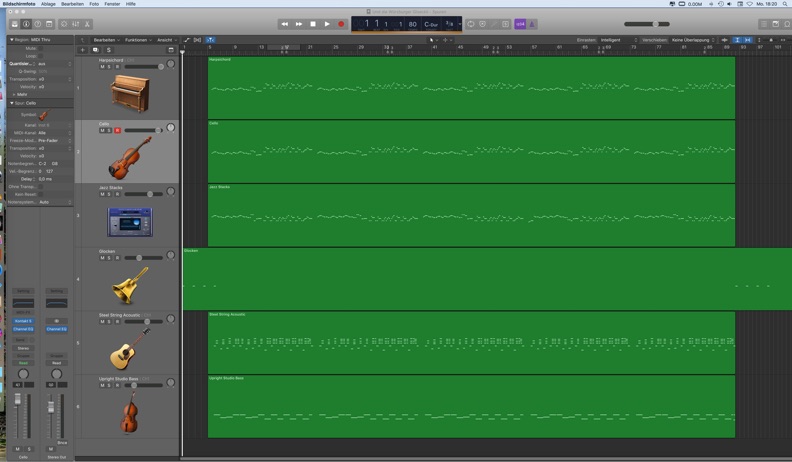Open the Verschieben Keine Überlappung dropdown
Image resolution: width=792 pixels, height=462 pixels.
pos(694,40)
